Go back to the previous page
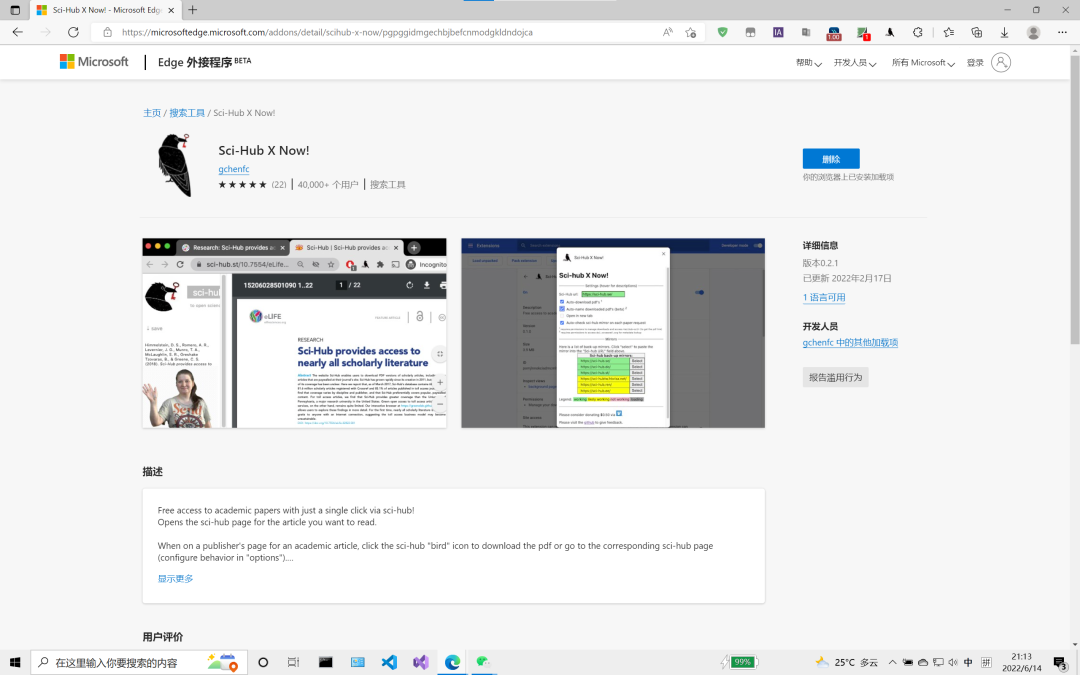The width and height of the screenshot is (1080, 675). (18, 32)
